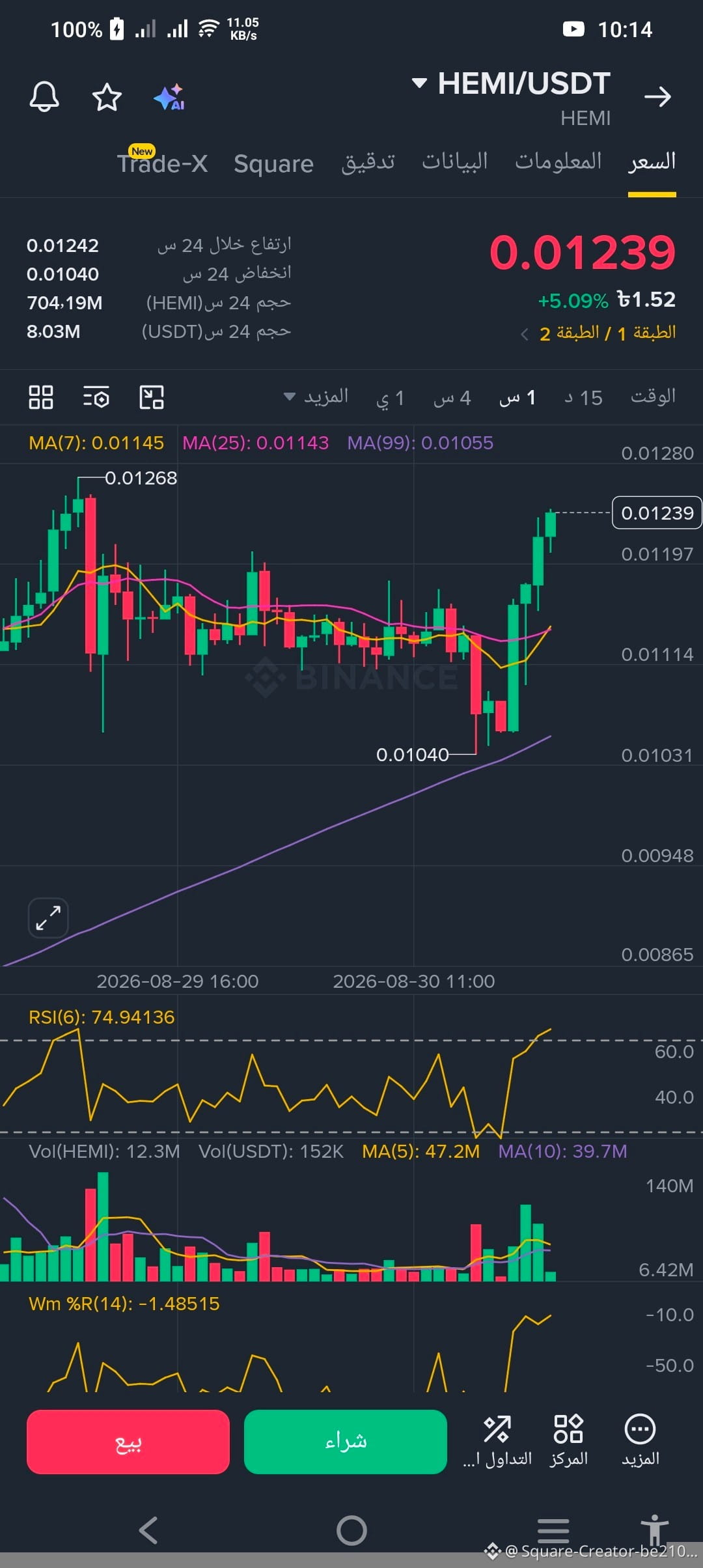Tap the volume MA(10) 39.7M label
703x1568 pixels.
563,1151
